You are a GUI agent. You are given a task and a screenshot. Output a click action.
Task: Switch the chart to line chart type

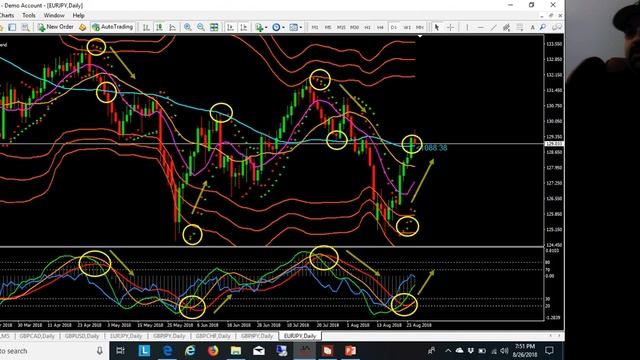pyautogui.click(x=173, y=27)
